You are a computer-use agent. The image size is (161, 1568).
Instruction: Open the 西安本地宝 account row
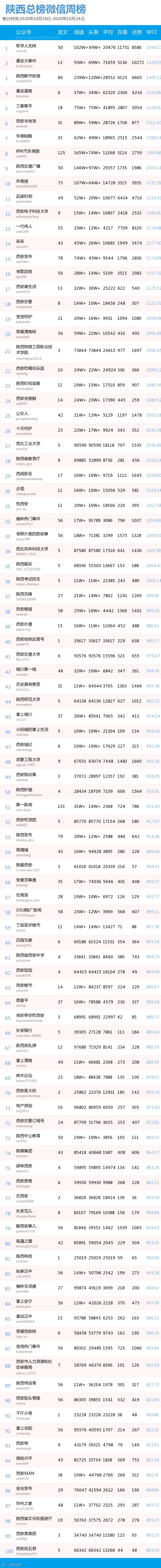click(x=80, y=123)
